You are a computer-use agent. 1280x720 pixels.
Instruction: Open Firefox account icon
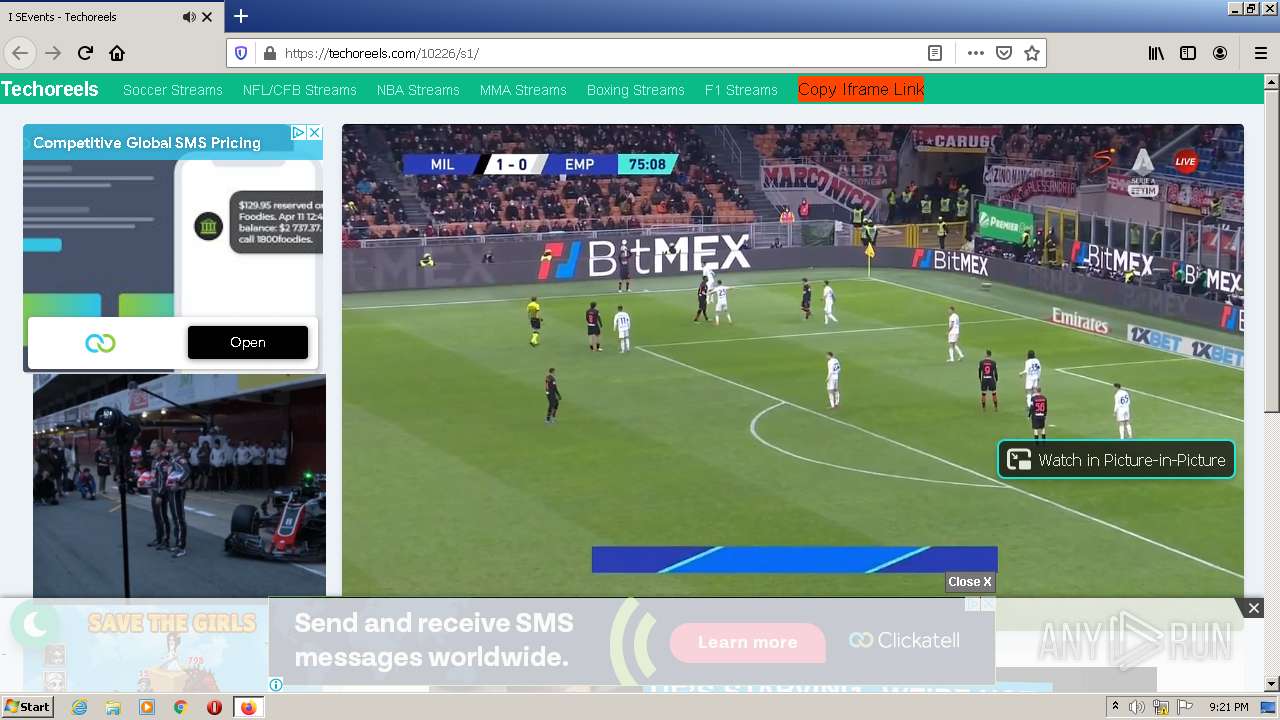click(1220, 53)
